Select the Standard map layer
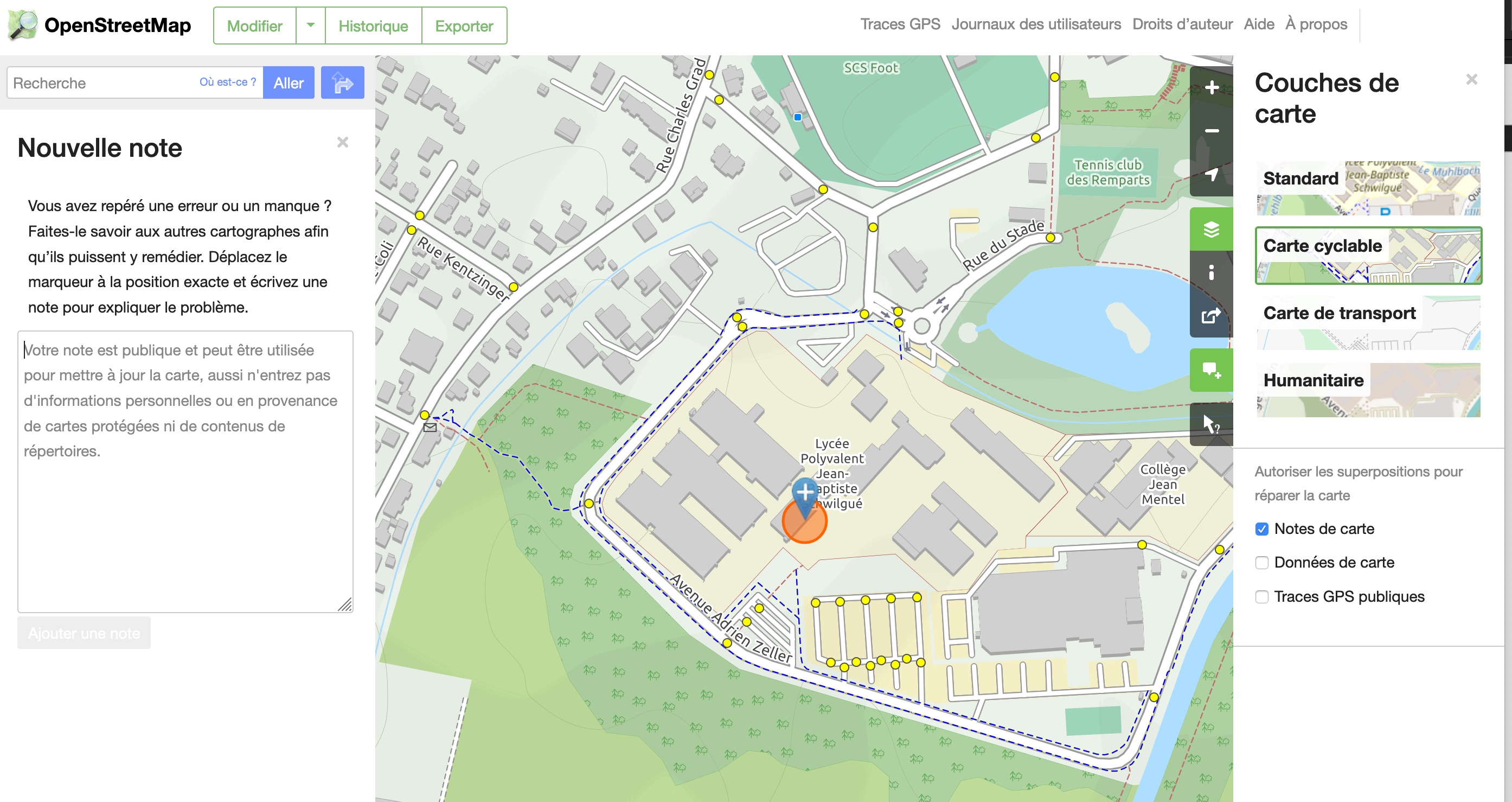This screenshot has height=802, width=1512. tap(1368, 188)
